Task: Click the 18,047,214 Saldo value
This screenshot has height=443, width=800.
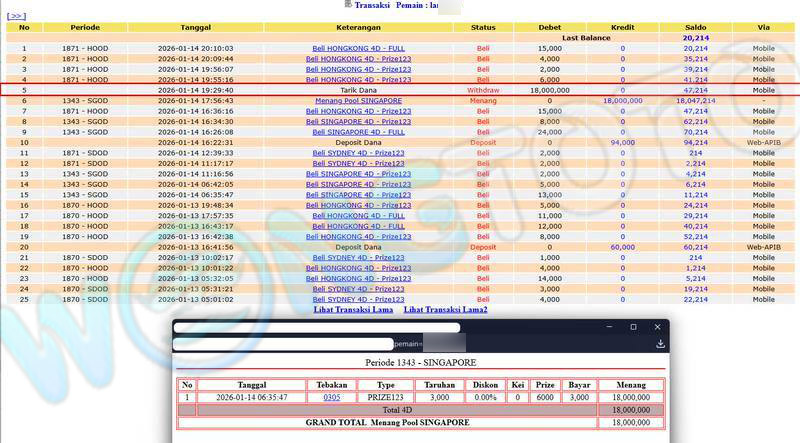Action: 695,101
